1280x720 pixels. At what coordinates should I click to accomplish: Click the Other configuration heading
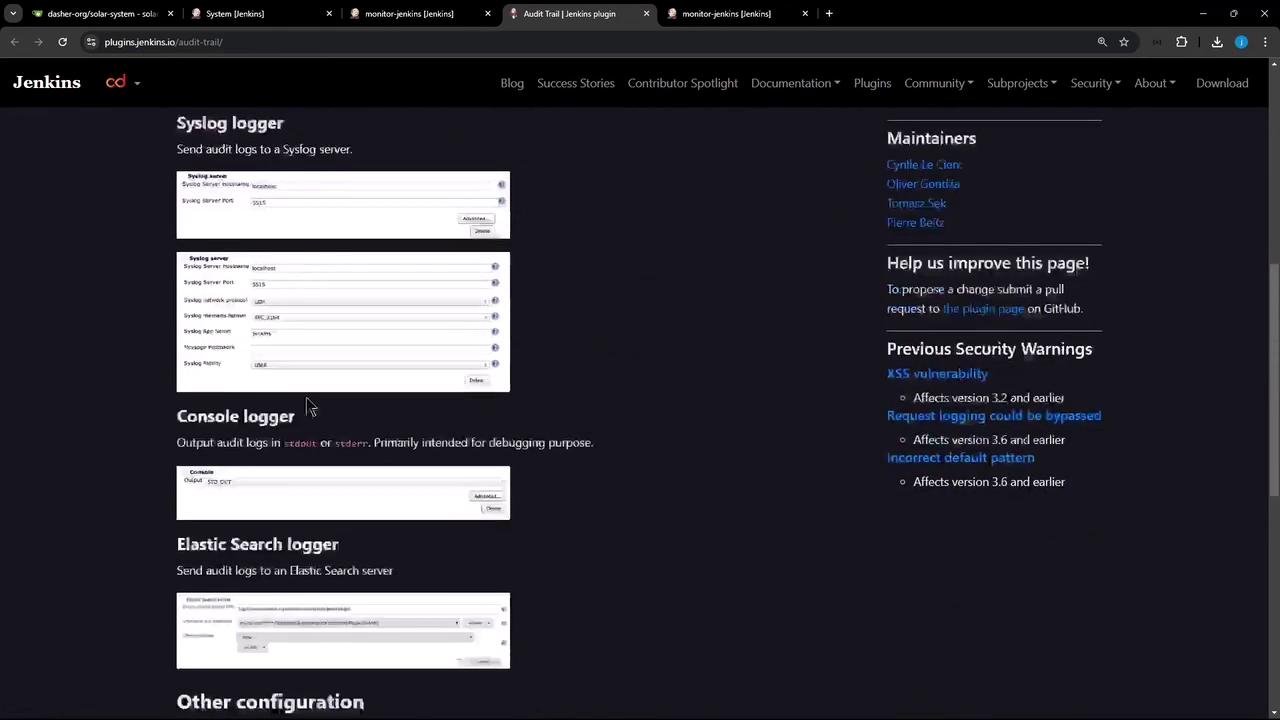(x=270, y=702)
